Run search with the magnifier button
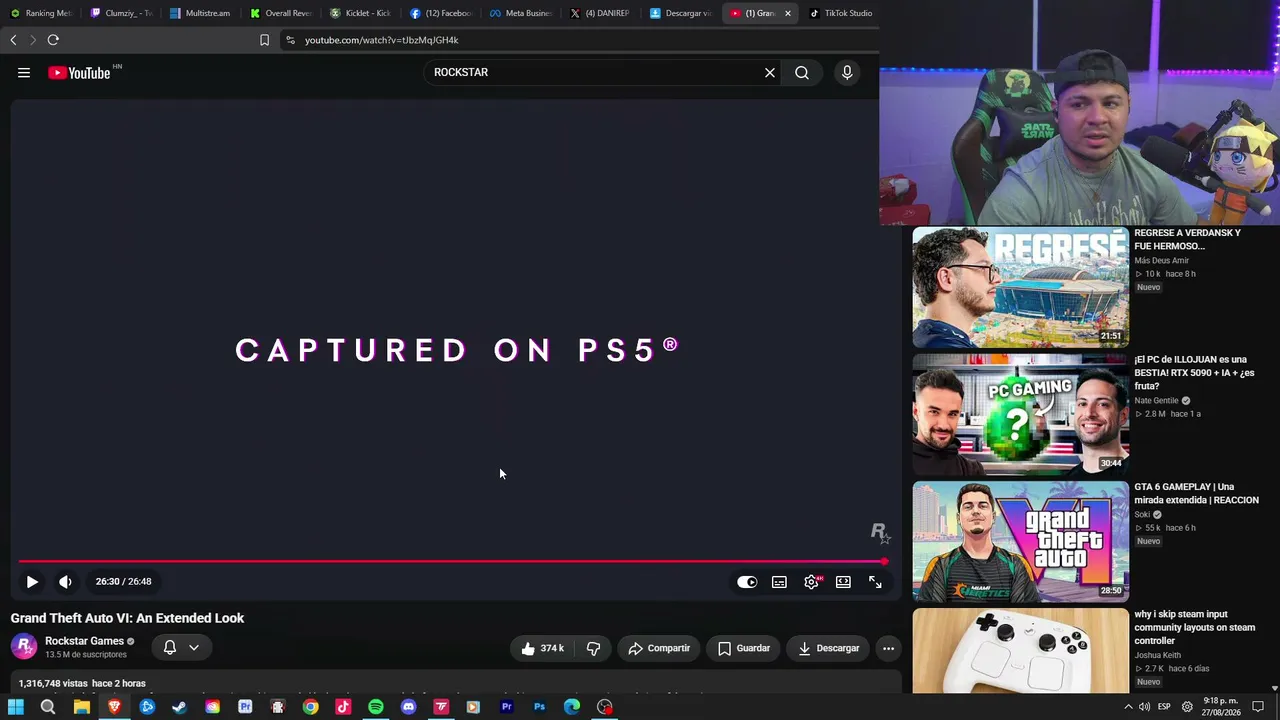 click(x=802, y=72)
